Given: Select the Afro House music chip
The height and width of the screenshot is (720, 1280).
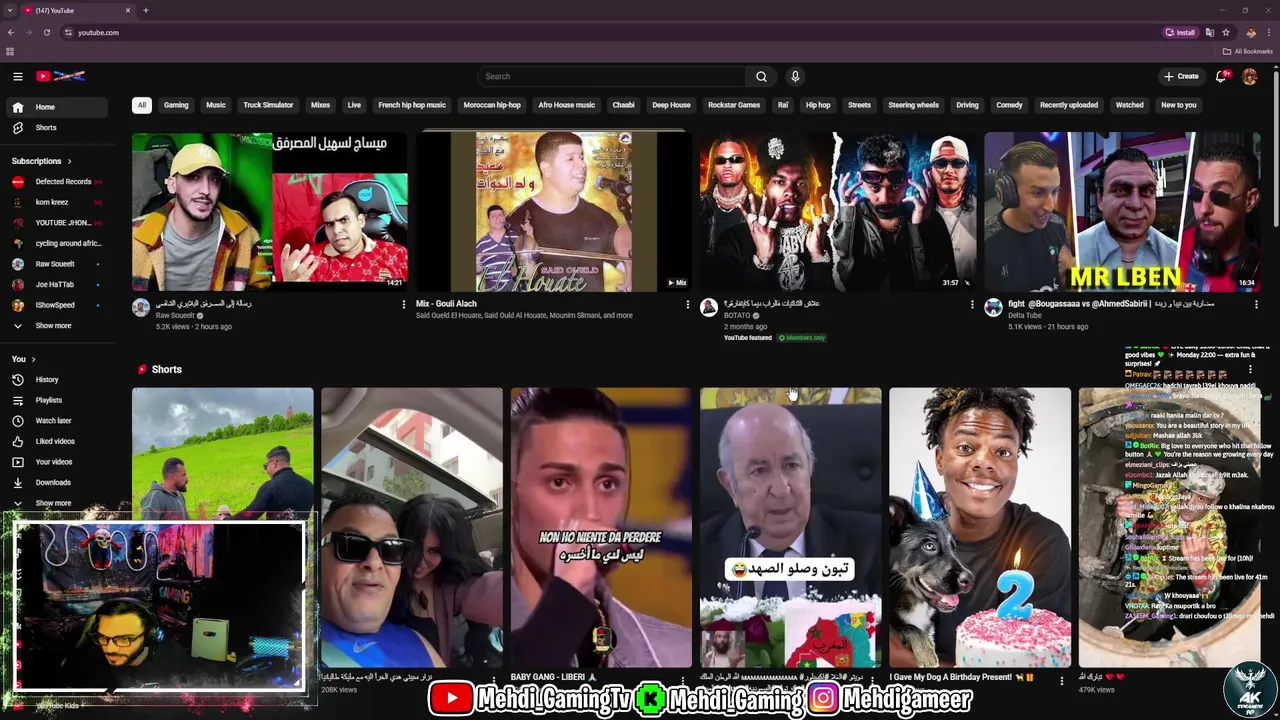Looking at the screenshot, I should (567, 105).
